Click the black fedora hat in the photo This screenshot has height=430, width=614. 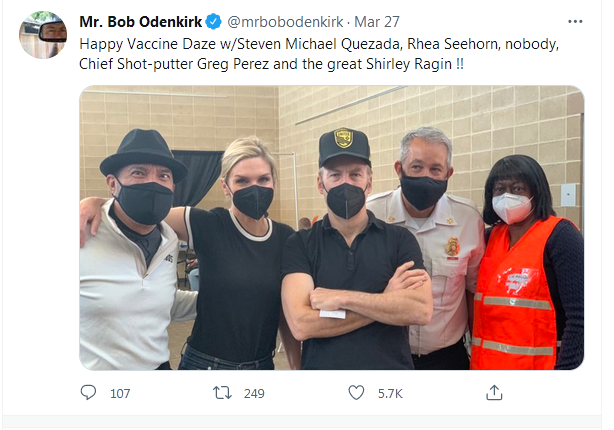click(x=143, y=153)
